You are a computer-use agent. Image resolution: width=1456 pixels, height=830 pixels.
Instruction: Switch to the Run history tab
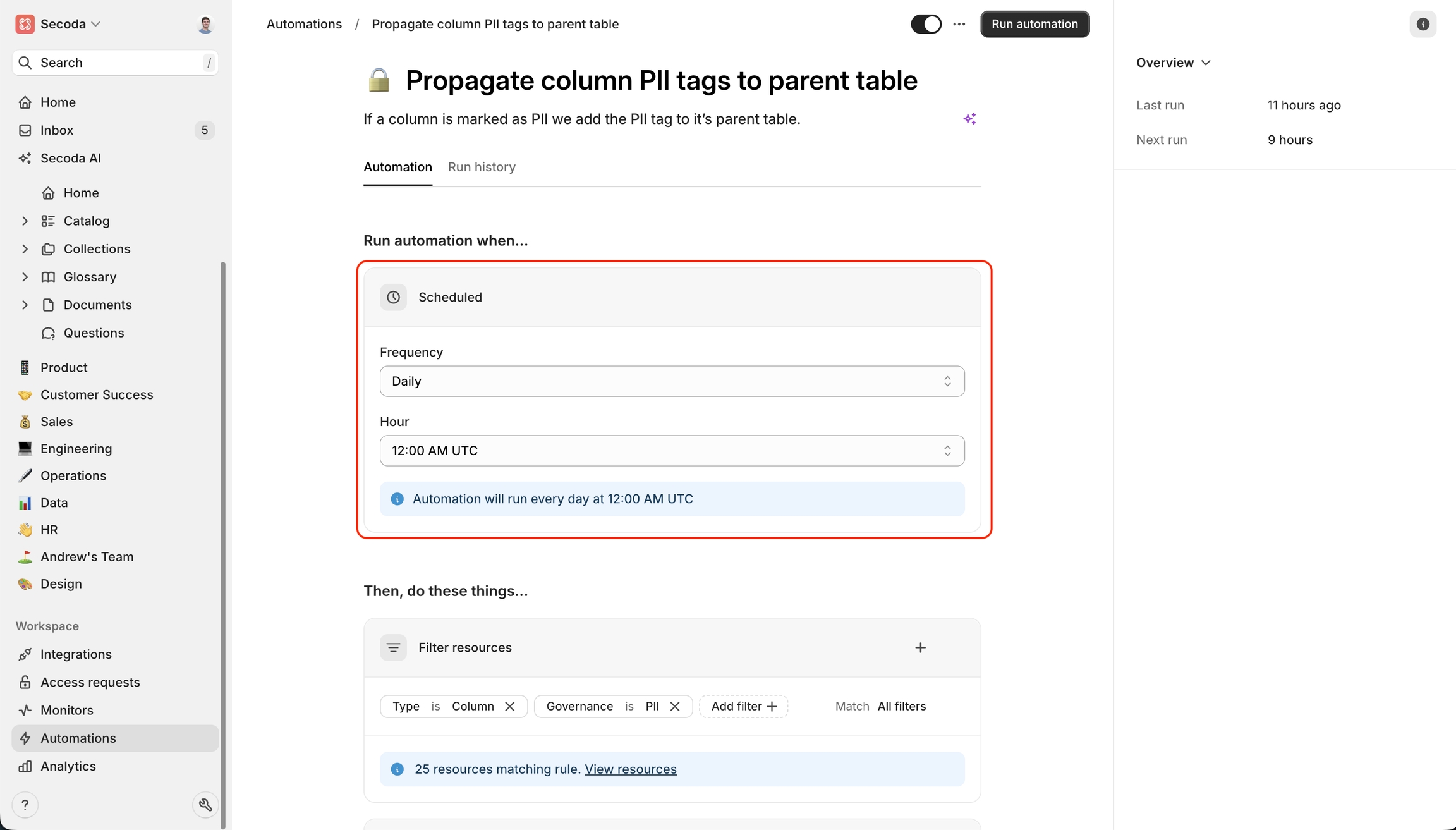(x=482, y=167)
